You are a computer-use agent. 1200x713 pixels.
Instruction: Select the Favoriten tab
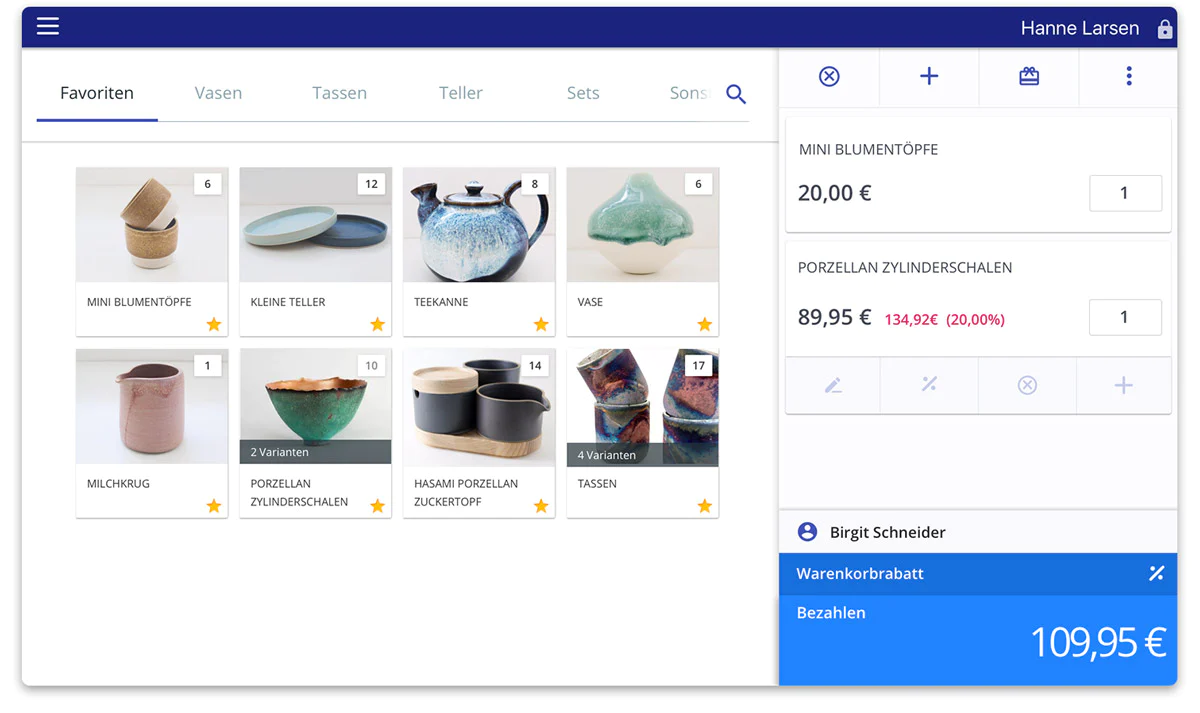point(97,93)
